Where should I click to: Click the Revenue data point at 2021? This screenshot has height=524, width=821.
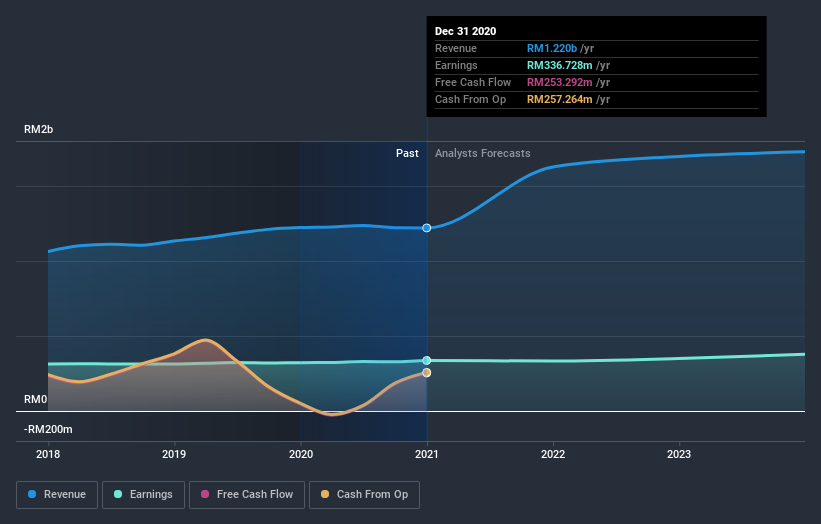[x=427, y=228]
